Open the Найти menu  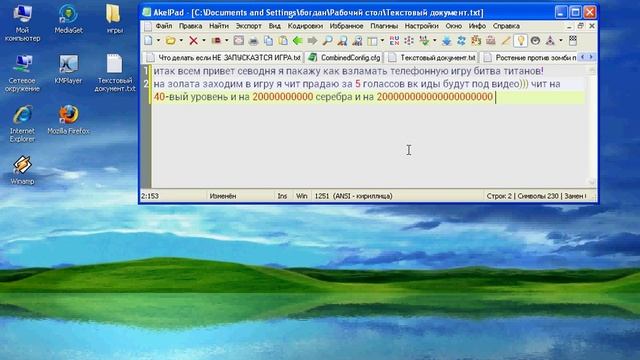[219, 26]
